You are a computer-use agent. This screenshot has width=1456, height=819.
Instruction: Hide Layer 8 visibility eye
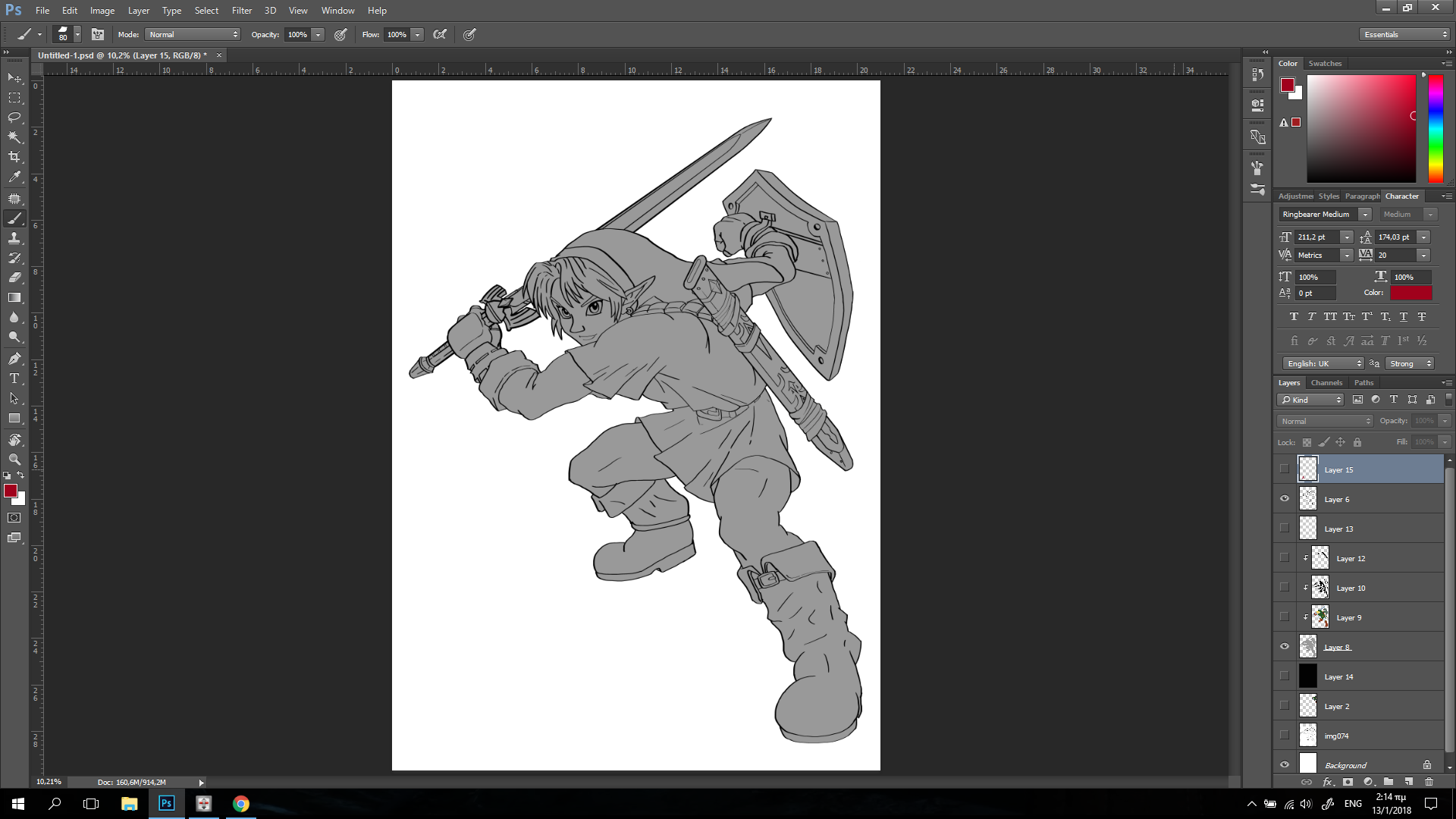click(1284, 647)
